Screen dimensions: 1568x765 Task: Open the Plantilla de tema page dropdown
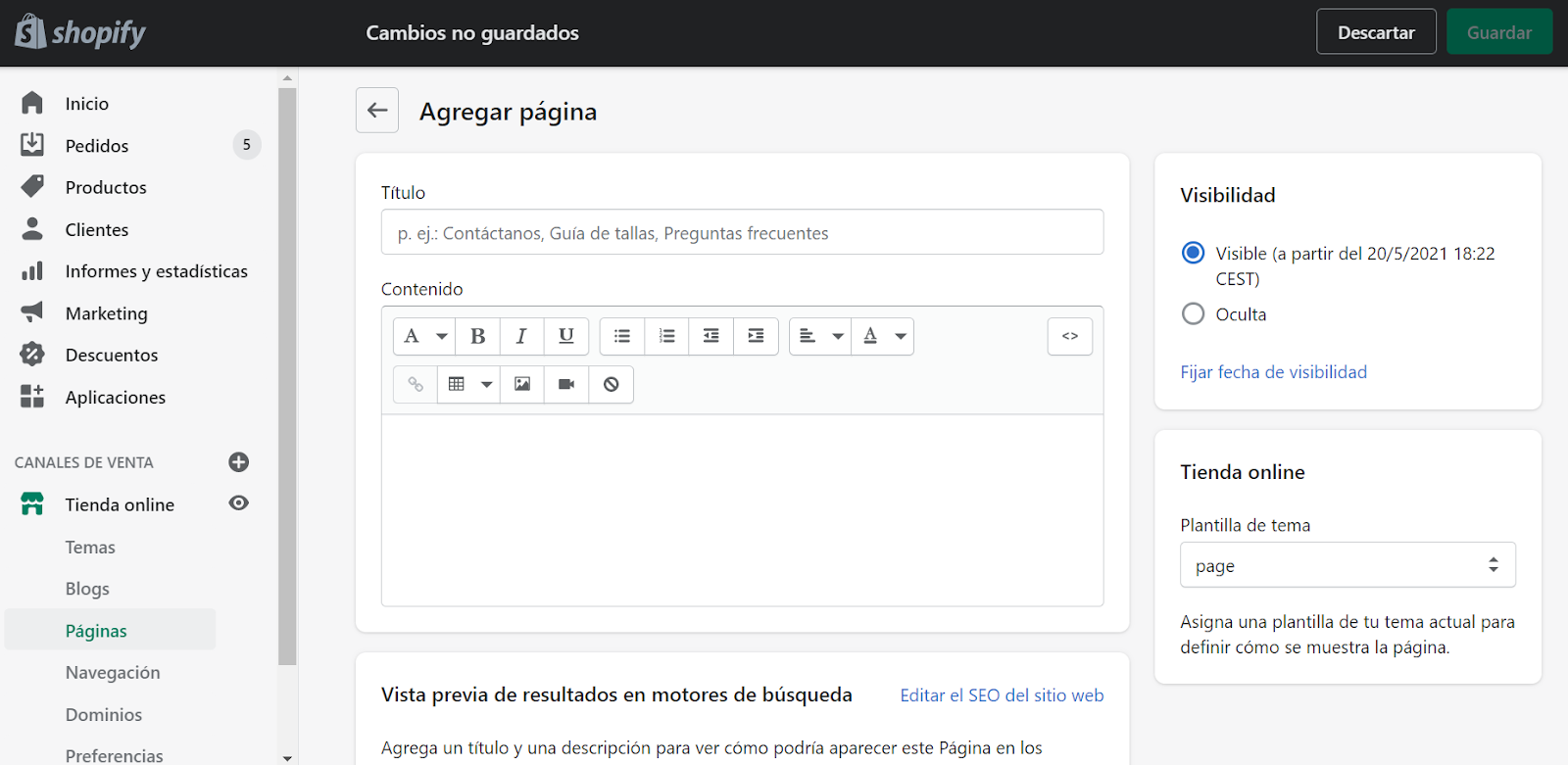pyautogui.click(x=1347, y=565)
